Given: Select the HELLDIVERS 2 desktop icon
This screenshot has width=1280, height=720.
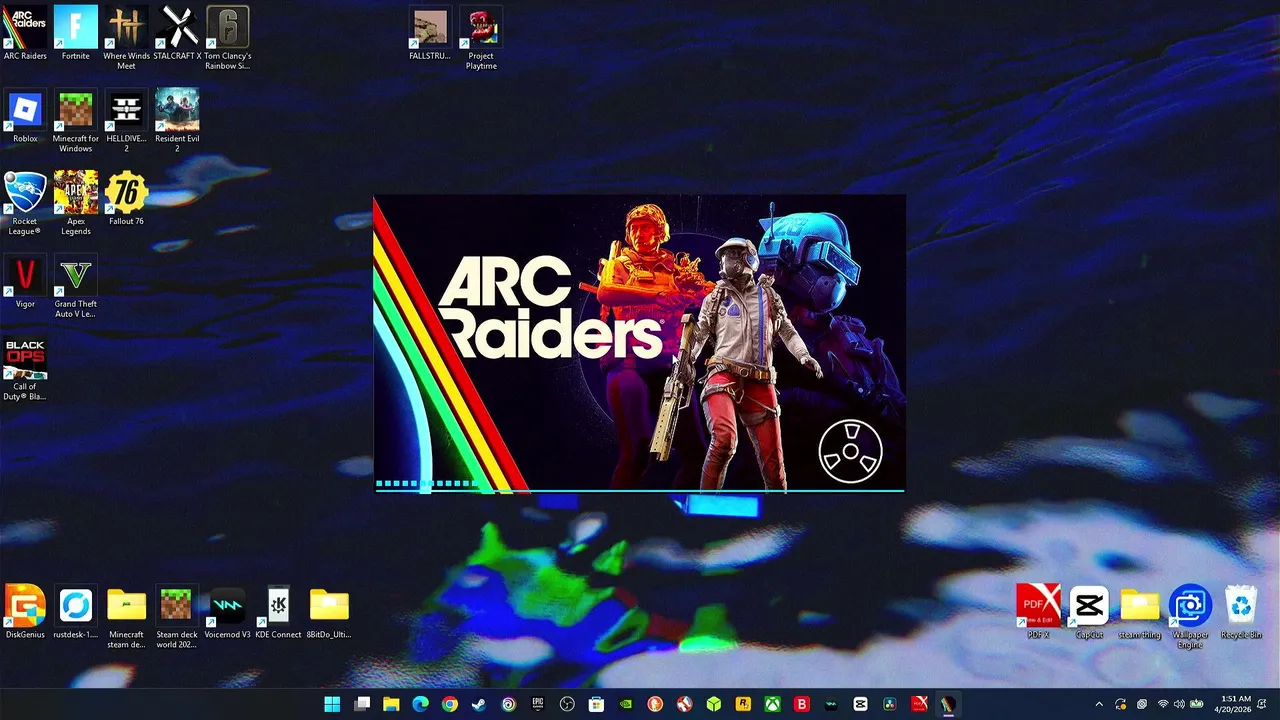Looking at the screenshot, I should click(x=126, y=121).
